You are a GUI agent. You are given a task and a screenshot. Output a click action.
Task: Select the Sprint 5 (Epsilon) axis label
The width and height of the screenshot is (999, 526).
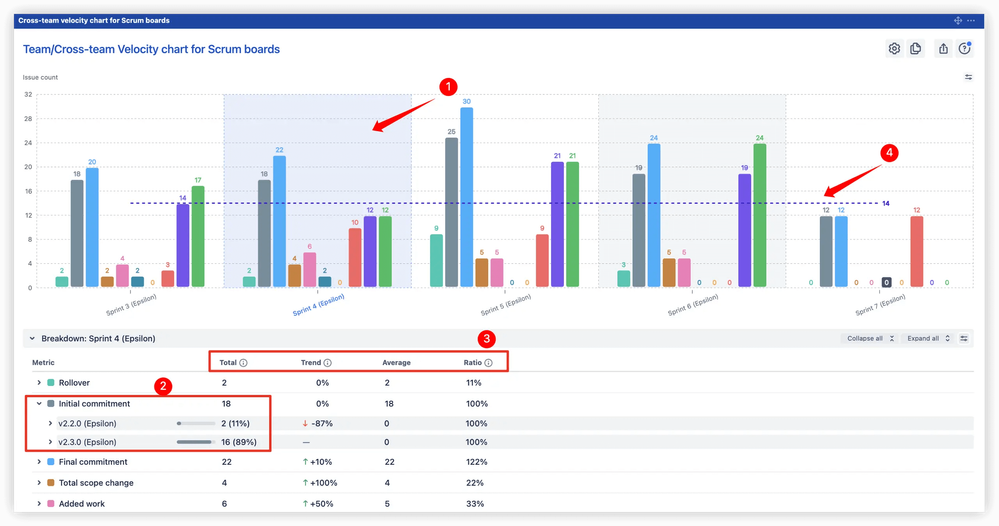(x=504, y=303)
